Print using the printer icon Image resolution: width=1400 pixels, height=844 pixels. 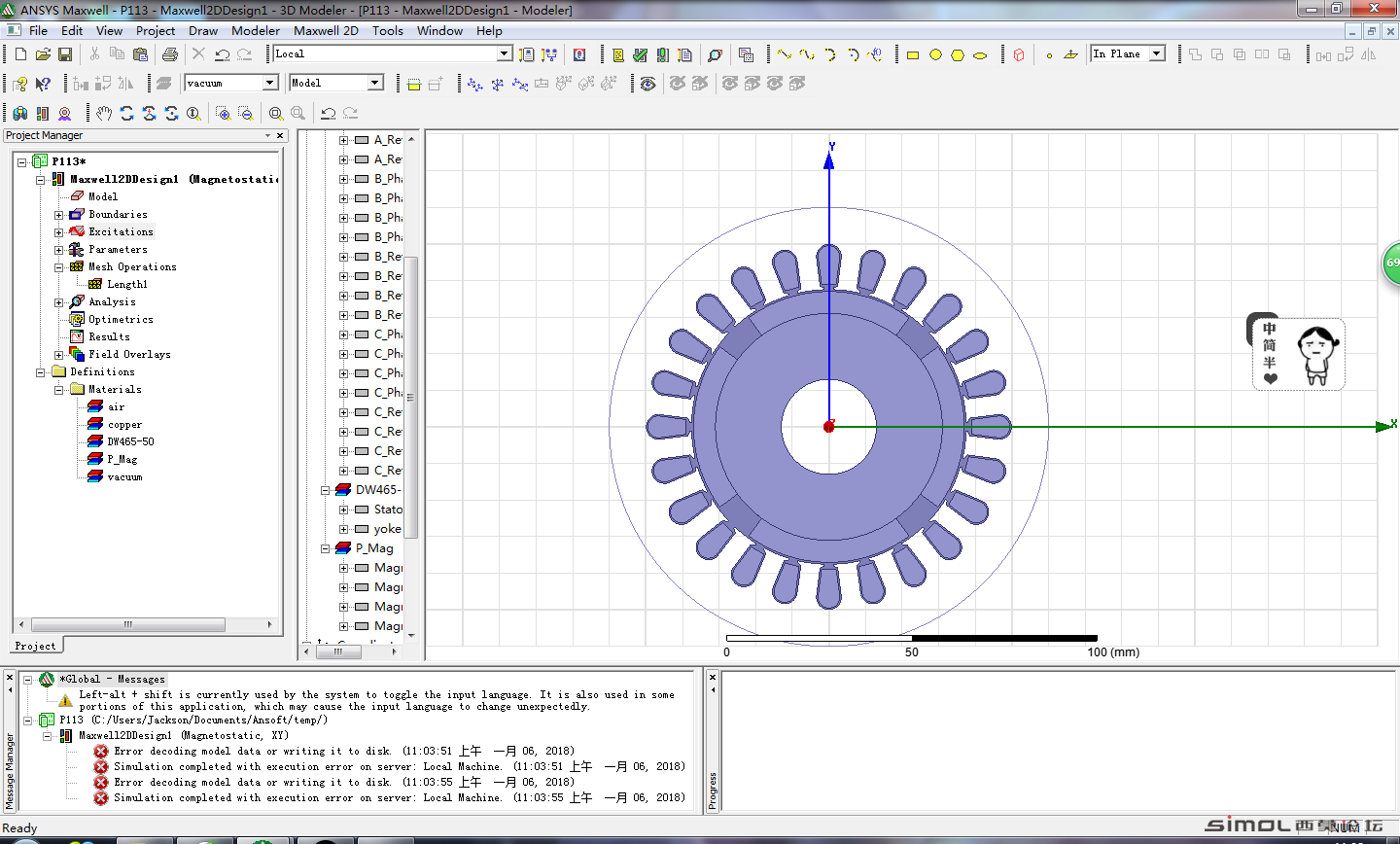(170, 54)
